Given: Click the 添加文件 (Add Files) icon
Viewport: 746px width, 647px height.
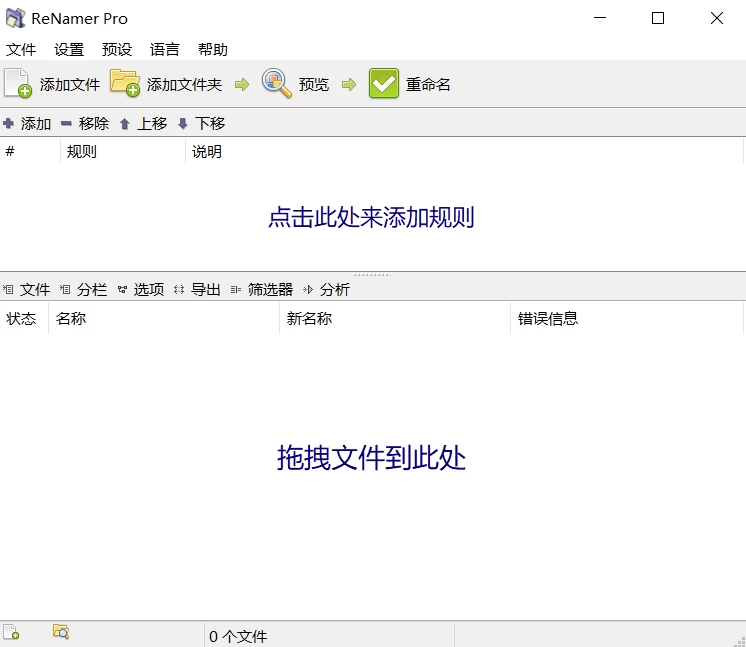Looking at the screenshot, I should [18, 84].
